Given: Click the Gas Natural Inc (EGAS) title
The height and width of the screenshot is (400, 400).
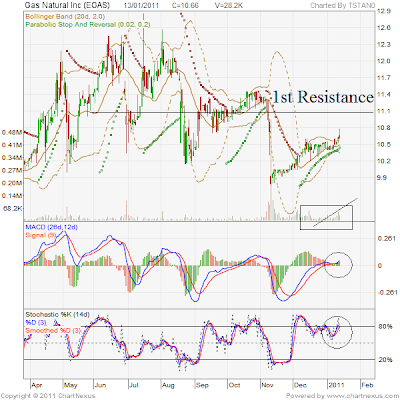Looking at the screenshot, I should click(x=67, y=5).
